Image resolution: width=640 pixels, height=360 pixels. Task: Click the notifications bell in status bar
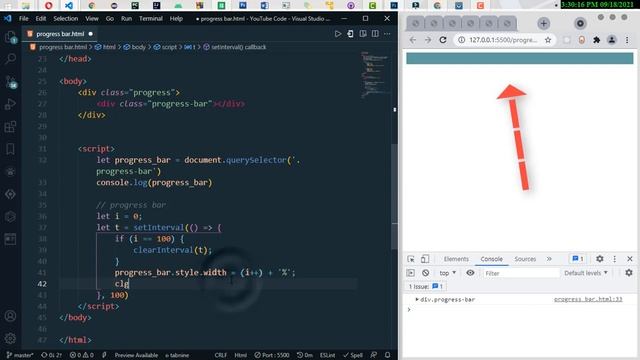[387, 355]
